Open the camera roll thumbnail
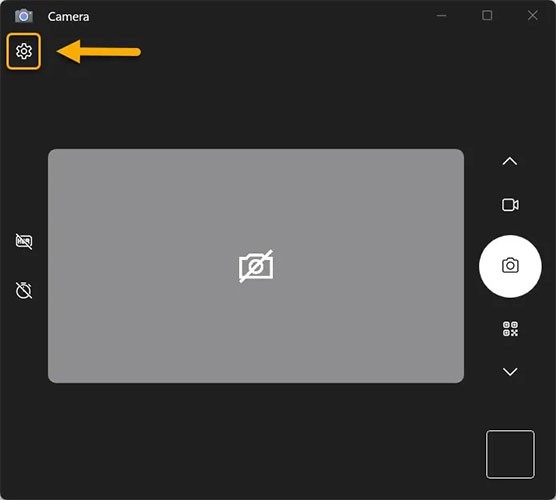This screenshot has width=556, height=500. coord(510,455)
